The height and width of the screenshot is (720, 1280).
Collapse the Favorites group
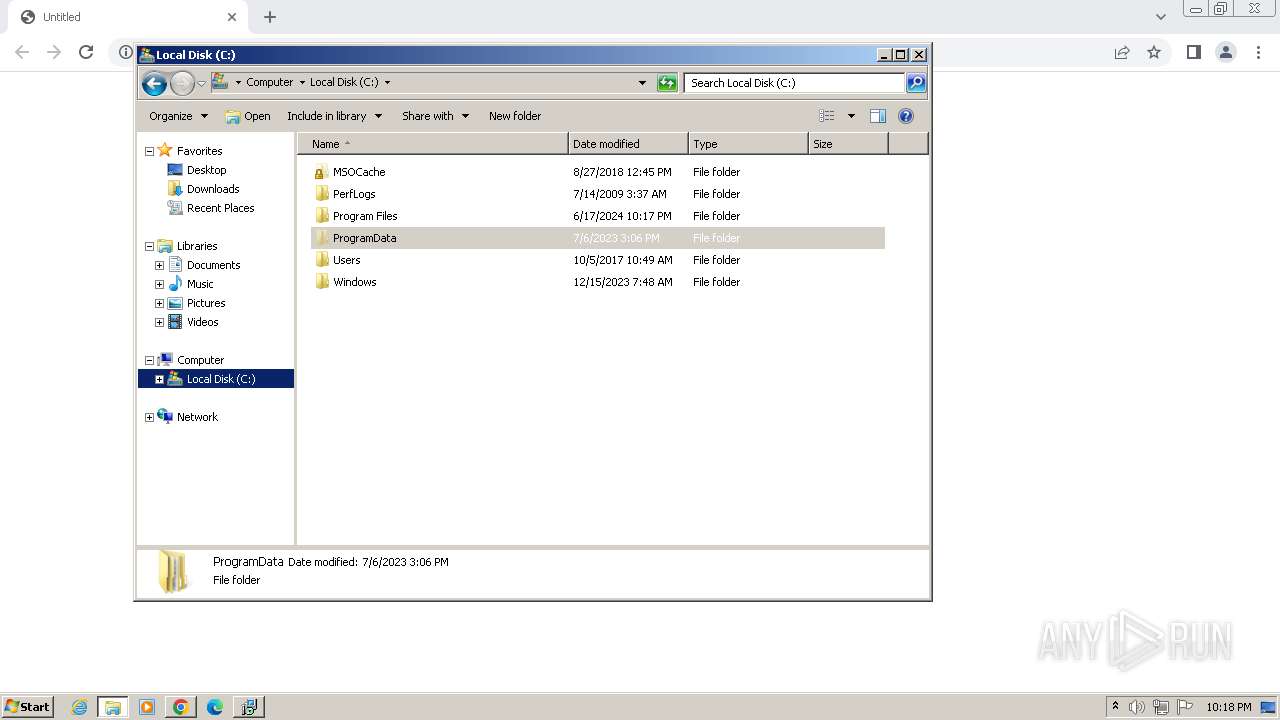click(x=149, y=152)
